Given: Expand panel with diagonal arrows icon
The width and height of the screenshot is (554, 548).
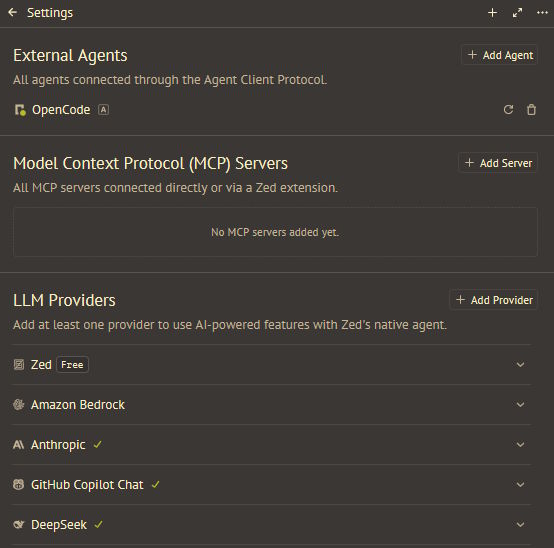Looking at the screenshot, I should coord(517,13).
